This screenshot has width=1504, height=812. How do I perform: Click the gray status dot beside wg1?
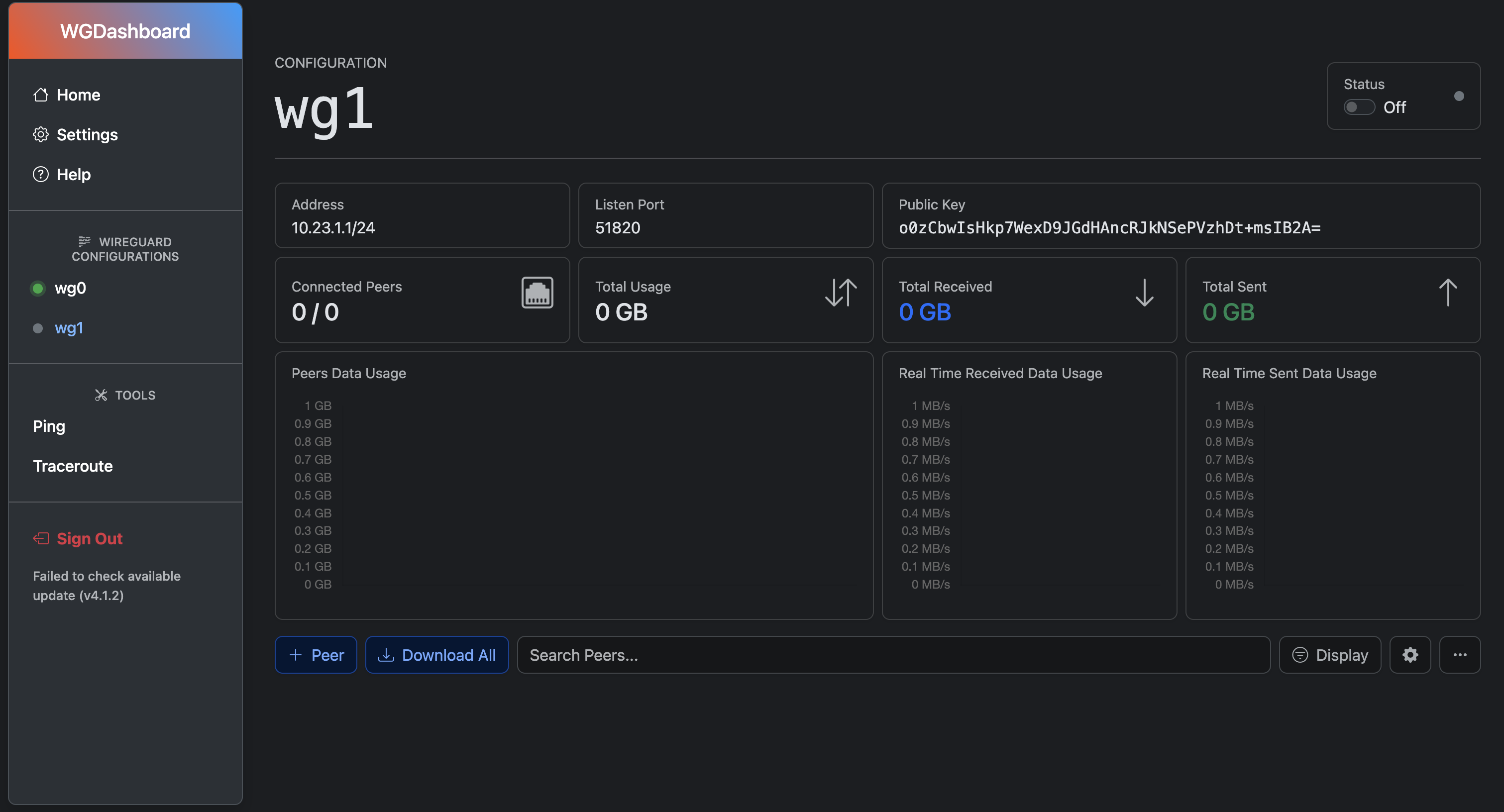point(38,328)
